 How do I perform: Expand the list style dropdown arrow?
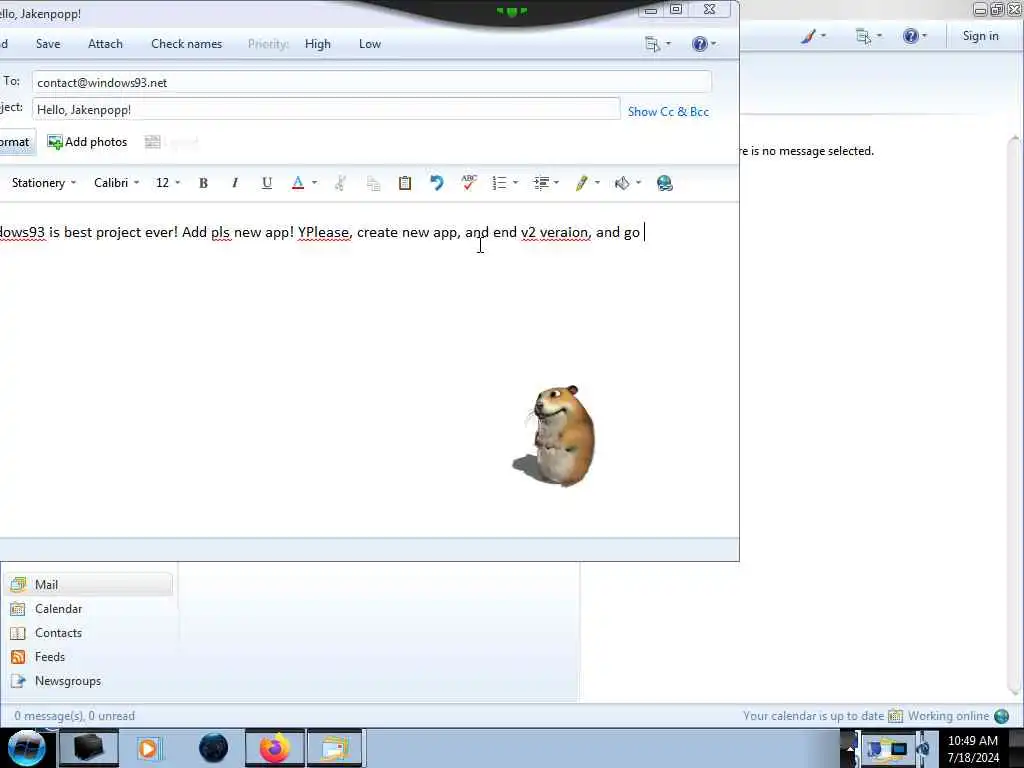tap(515, 183)
